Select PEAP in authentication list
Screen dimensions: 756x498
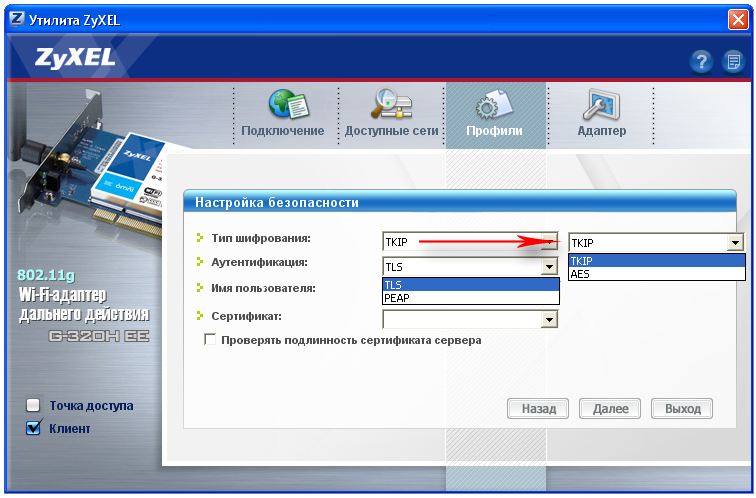471,298
